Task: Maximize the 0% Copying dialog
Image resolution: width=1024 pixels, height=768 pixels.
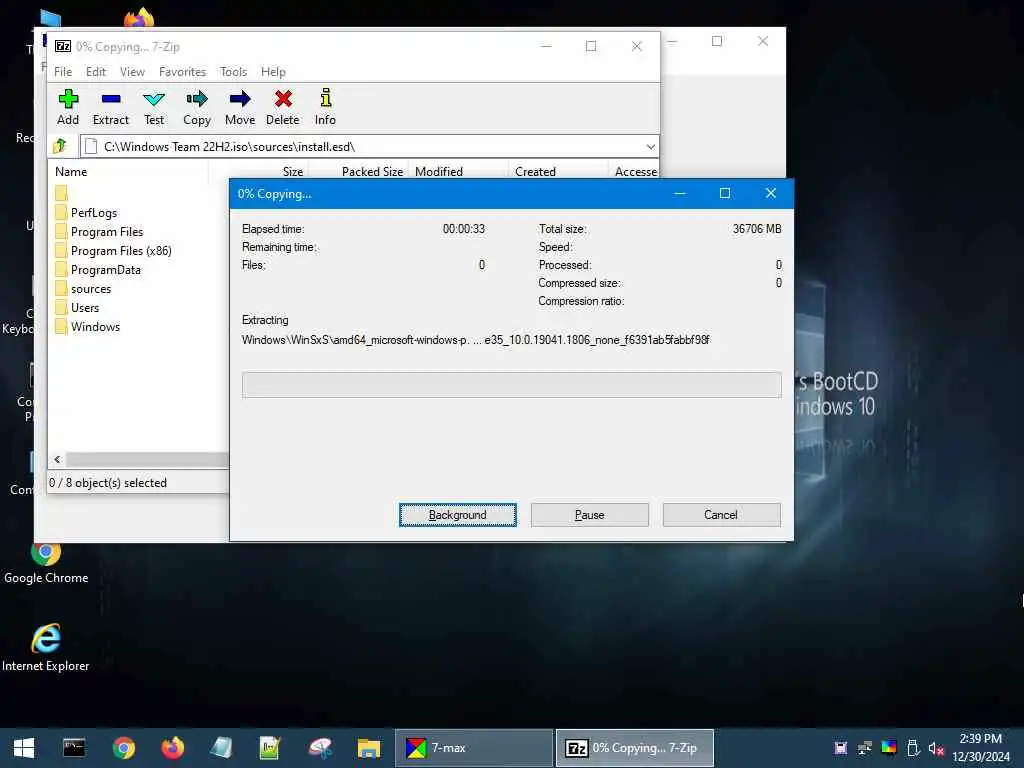Action: click(725, 193)
